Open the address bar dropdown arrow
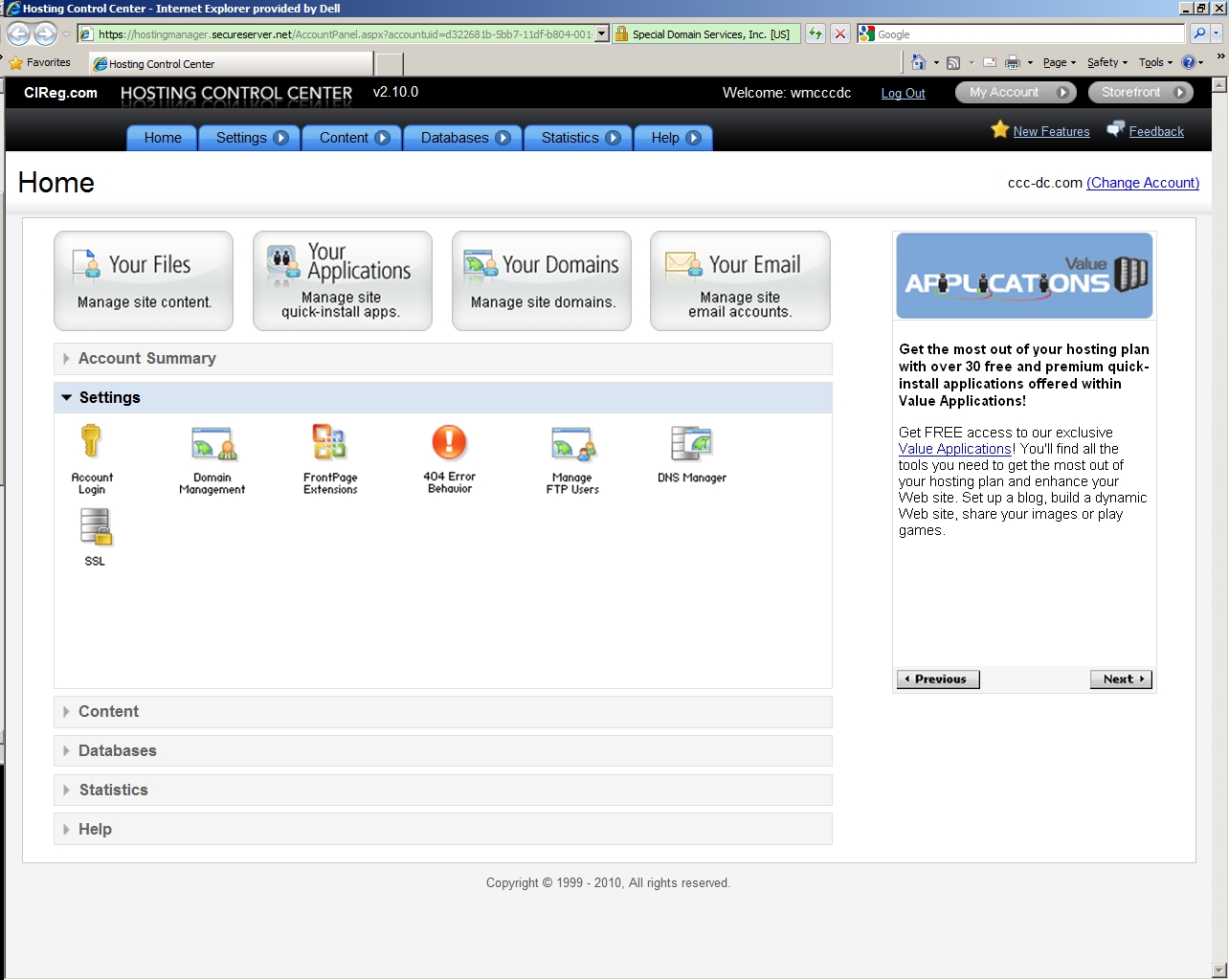 601,33
